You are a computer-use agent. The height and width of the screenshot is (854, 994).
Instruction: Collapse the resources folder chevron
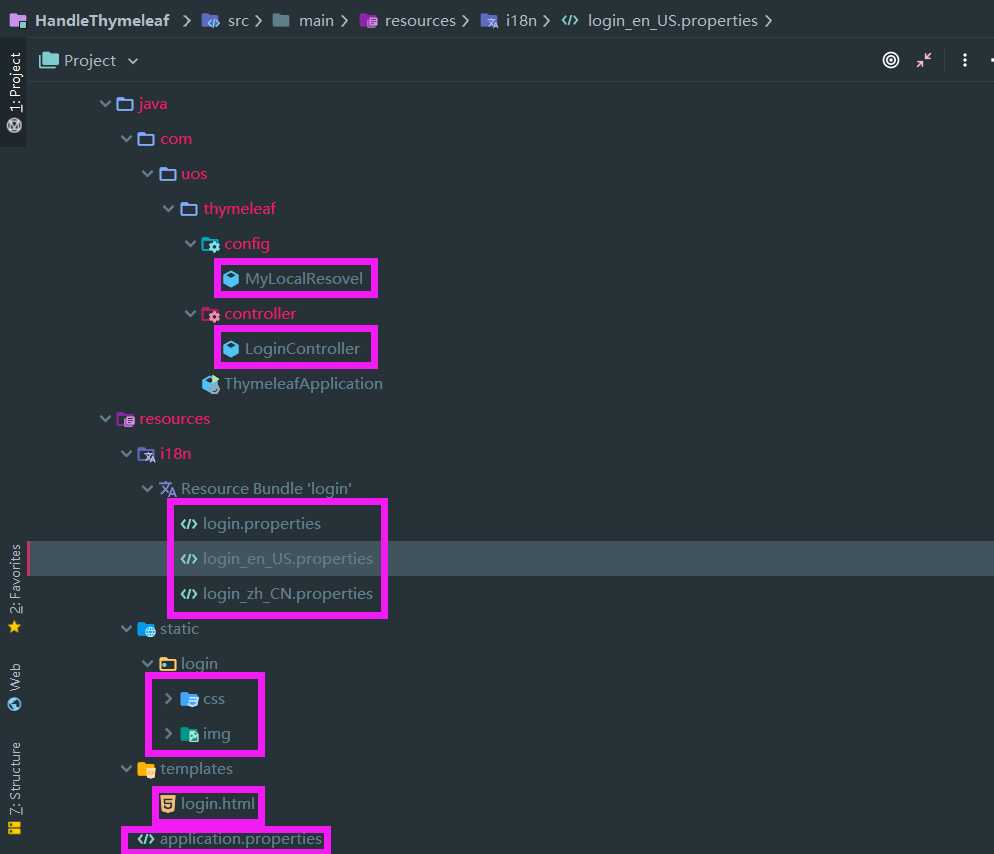click(105, 418)
